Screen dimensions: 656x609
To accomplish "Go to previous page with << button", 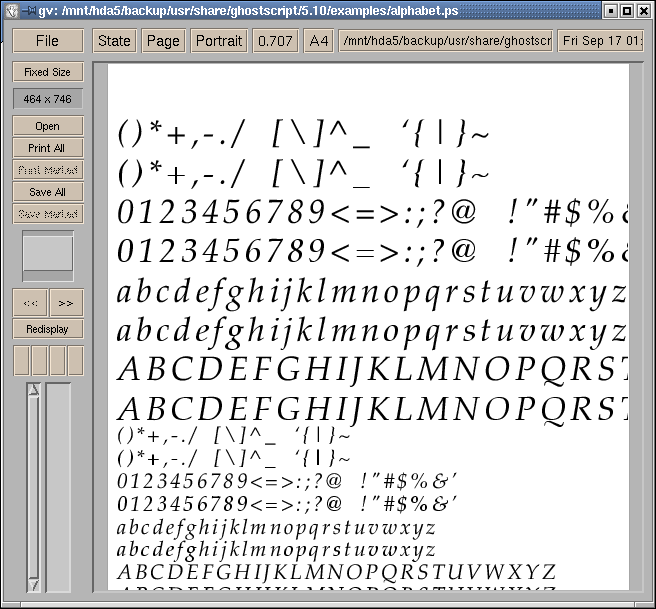I will [30, 302].
